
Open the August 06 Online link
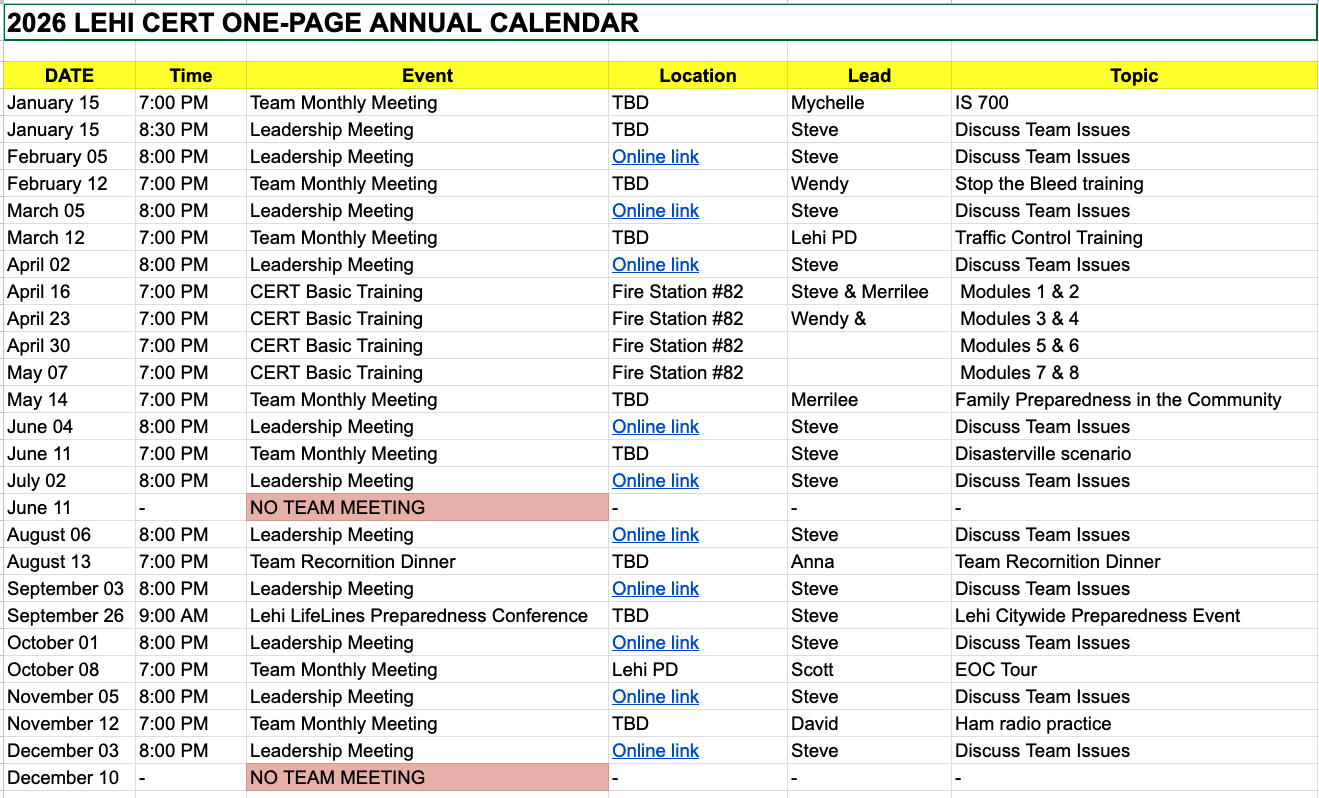(655, 535)
